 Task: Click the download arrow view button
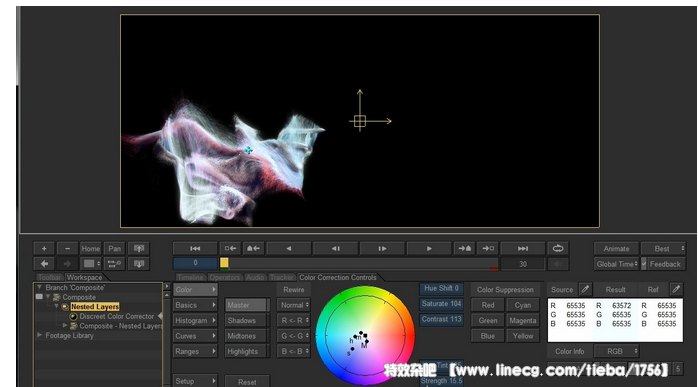pyautogui.click(x=139, y=264)
